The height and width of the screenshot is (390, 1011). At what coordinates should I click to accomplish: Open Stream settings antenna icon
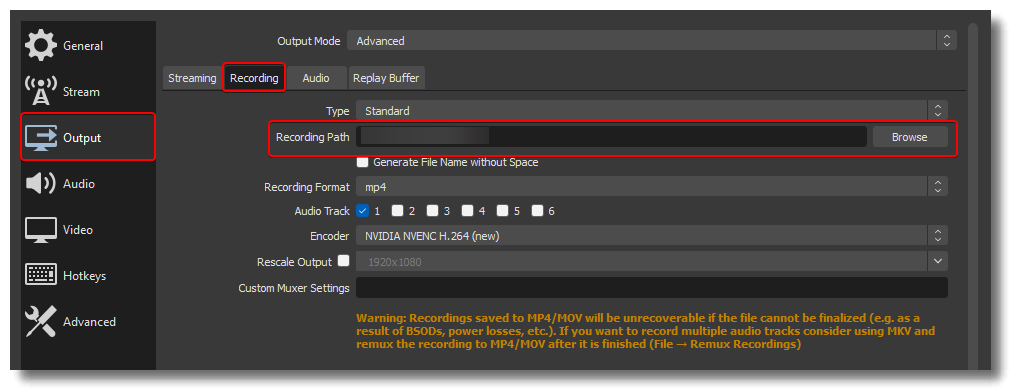[x=41, y=92]
